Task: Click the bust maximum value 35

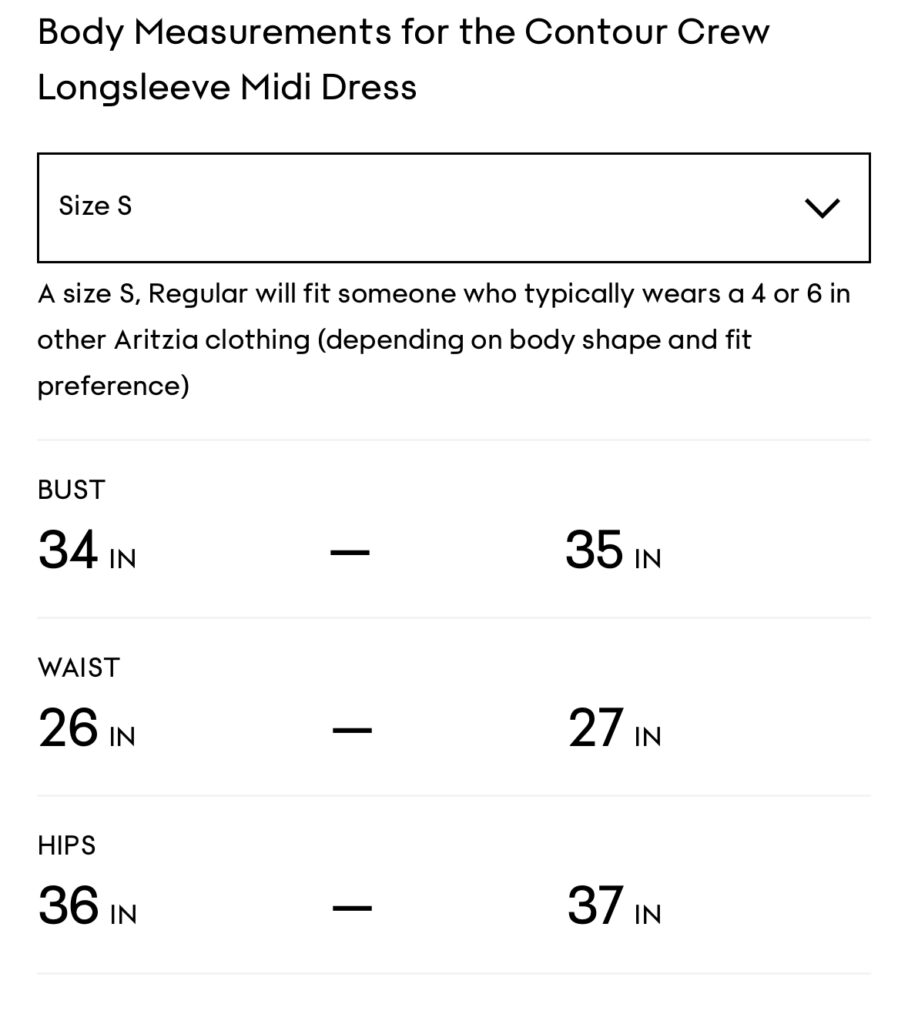Action: (x=594, y=550)
